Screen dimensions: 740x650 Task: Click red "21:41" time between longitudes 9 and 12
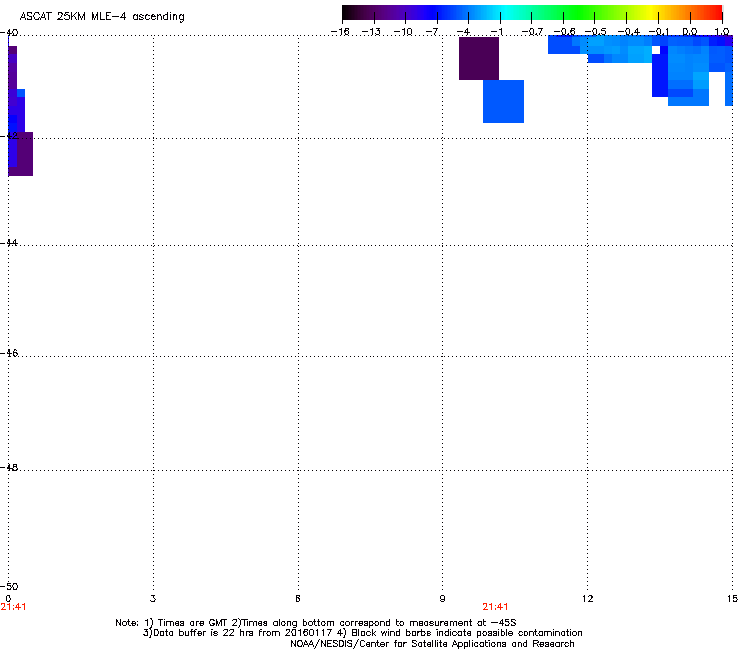(x=495, y=607)
